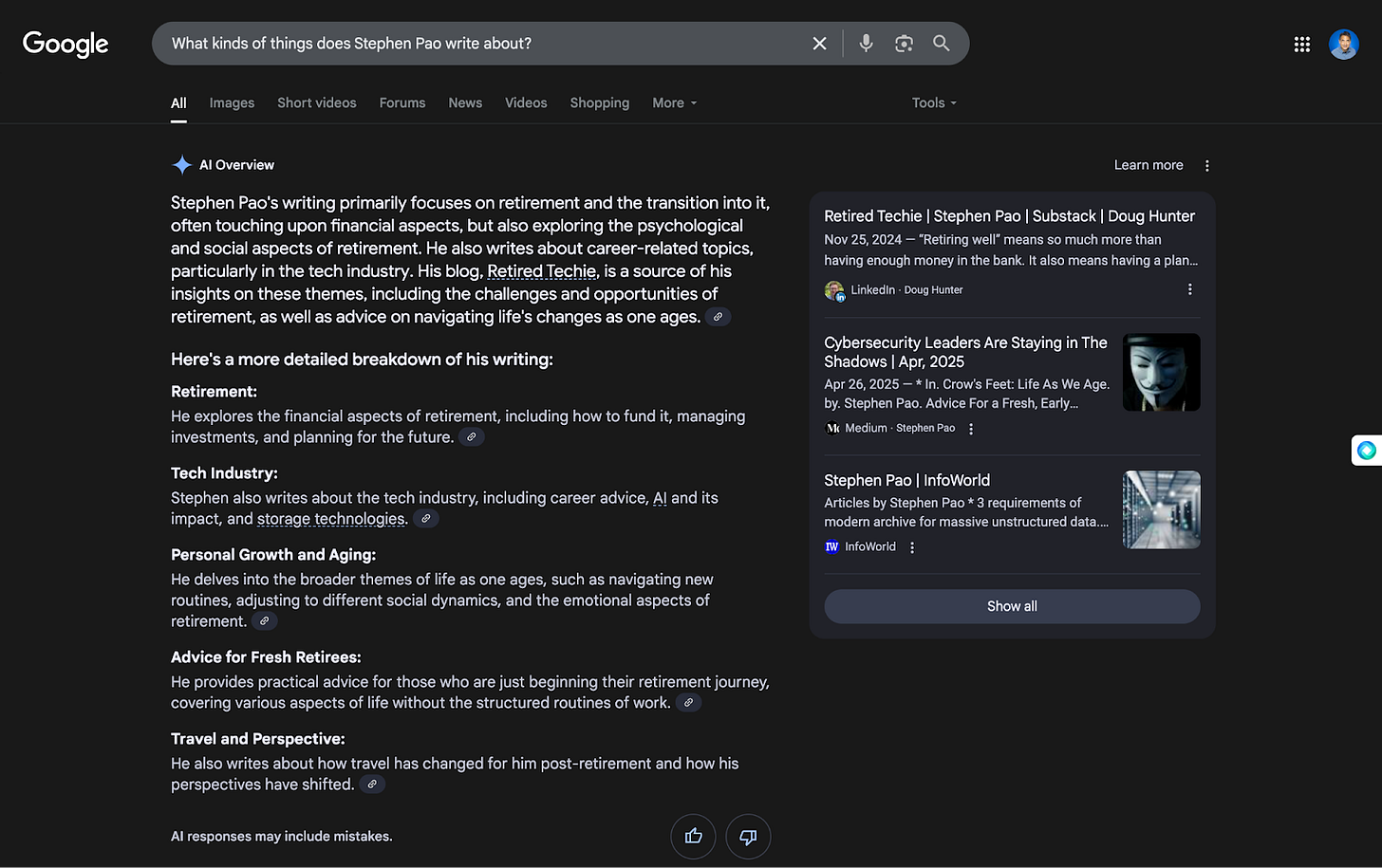
Task: Open source link chip under Travel and Perspective
Action: point(373,785)
